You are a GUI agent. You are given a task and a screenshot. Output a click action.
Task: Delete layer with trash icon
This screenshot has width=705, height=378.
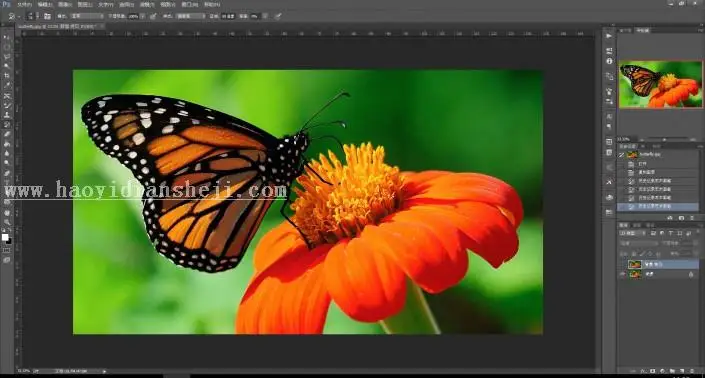(692, 371)
